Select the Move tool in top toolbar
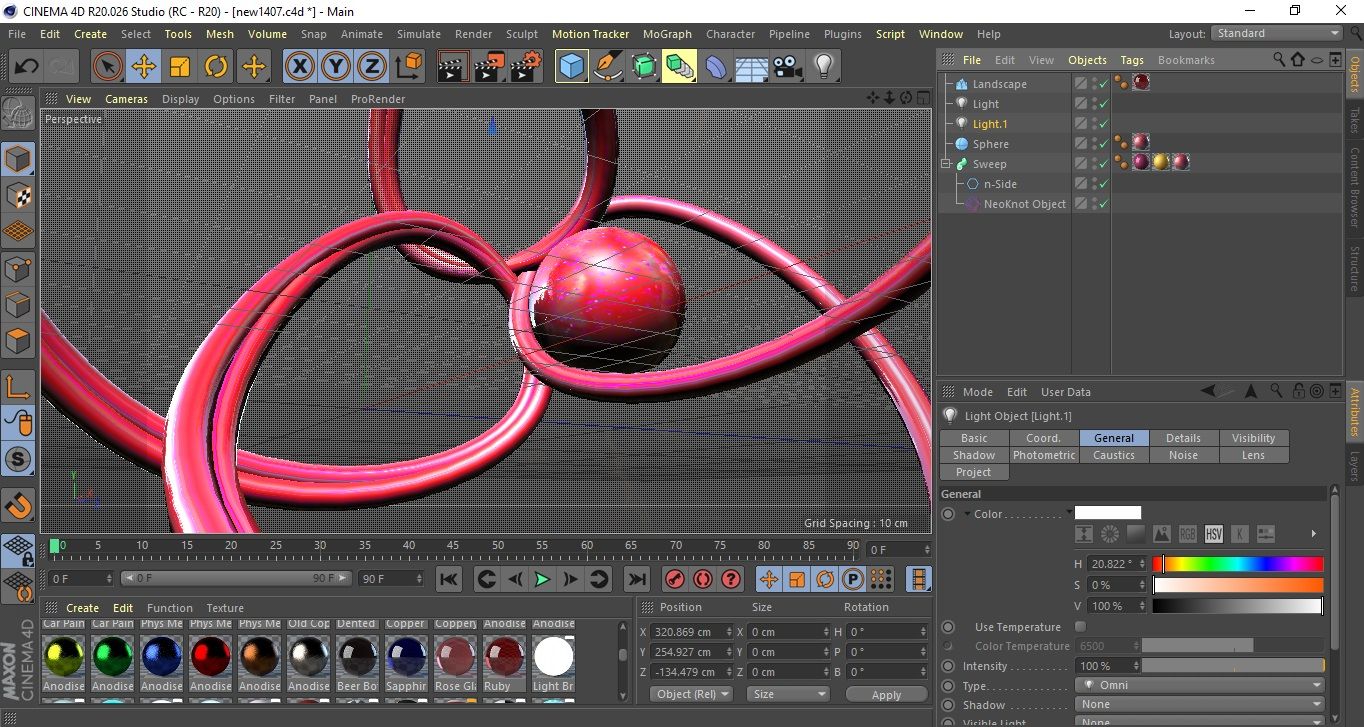The height and width of the screenshot is (727, 1364). point(143,67)
